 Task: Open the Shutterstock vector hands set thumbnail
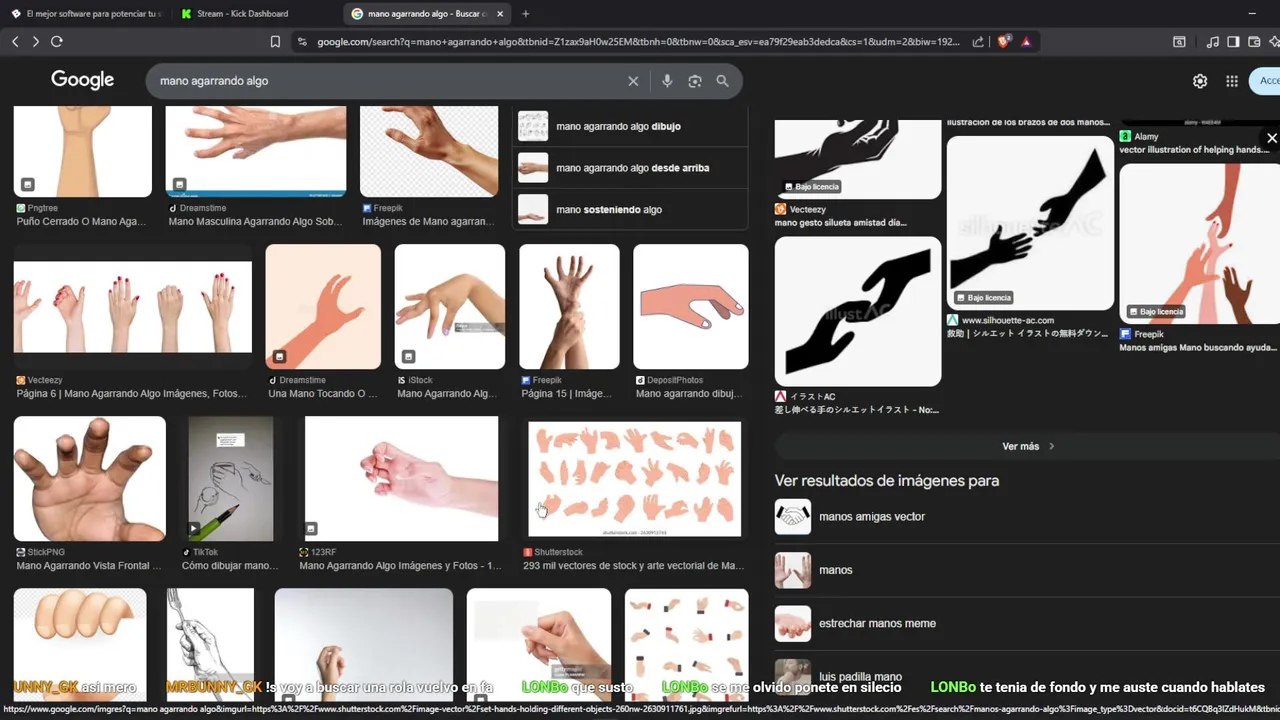click(635, 479)
